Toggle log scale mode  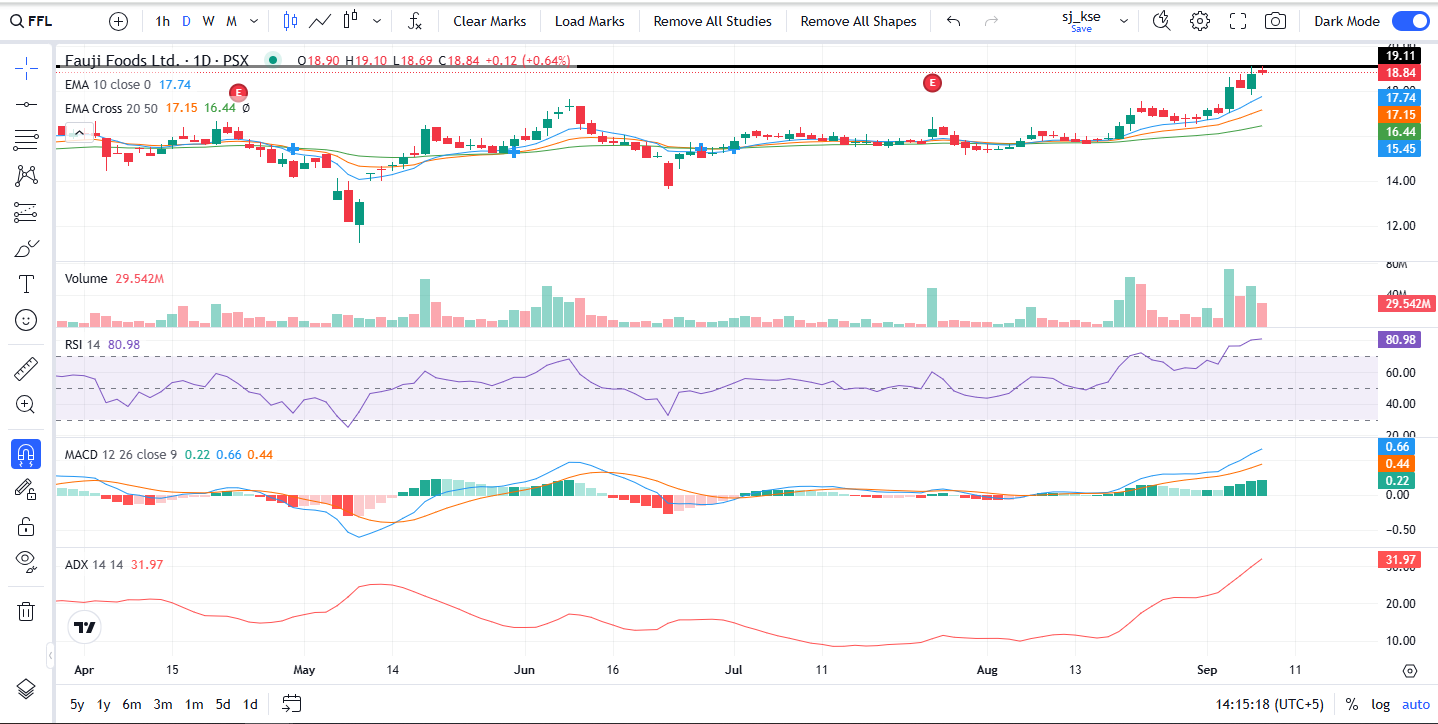pyautogui.click(x=1380, y=704)
